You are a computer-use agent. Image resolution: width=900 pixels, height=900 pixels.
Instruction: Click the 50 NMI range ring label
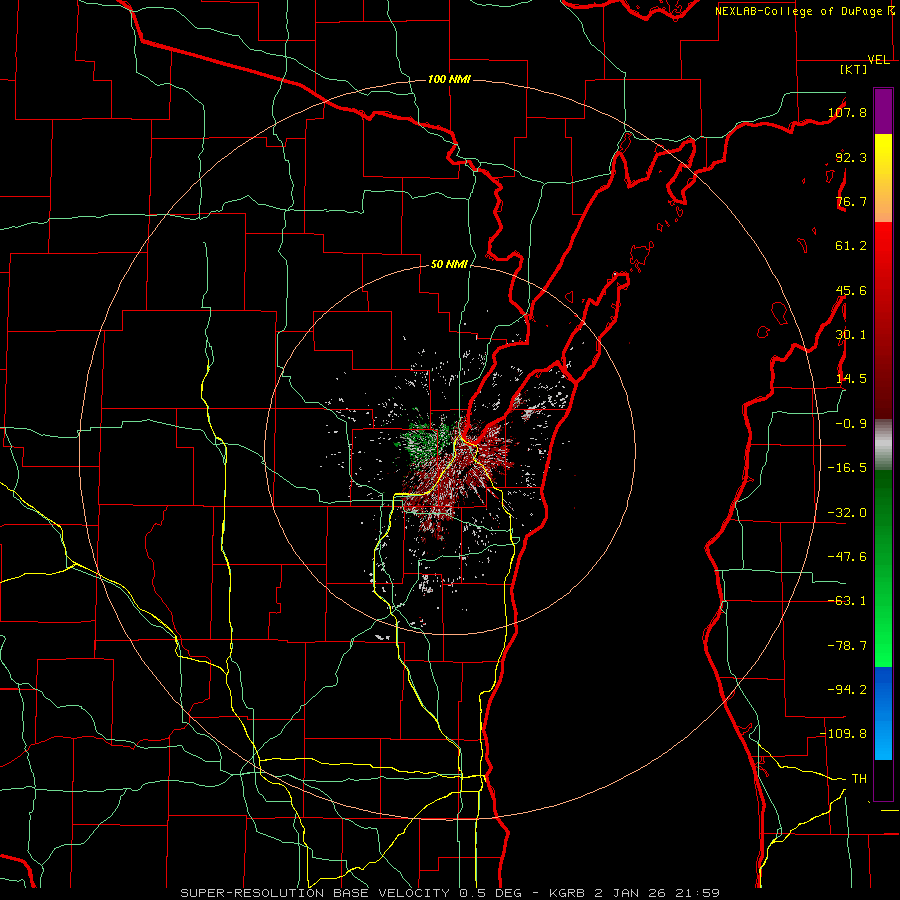[x=449, y=264]
